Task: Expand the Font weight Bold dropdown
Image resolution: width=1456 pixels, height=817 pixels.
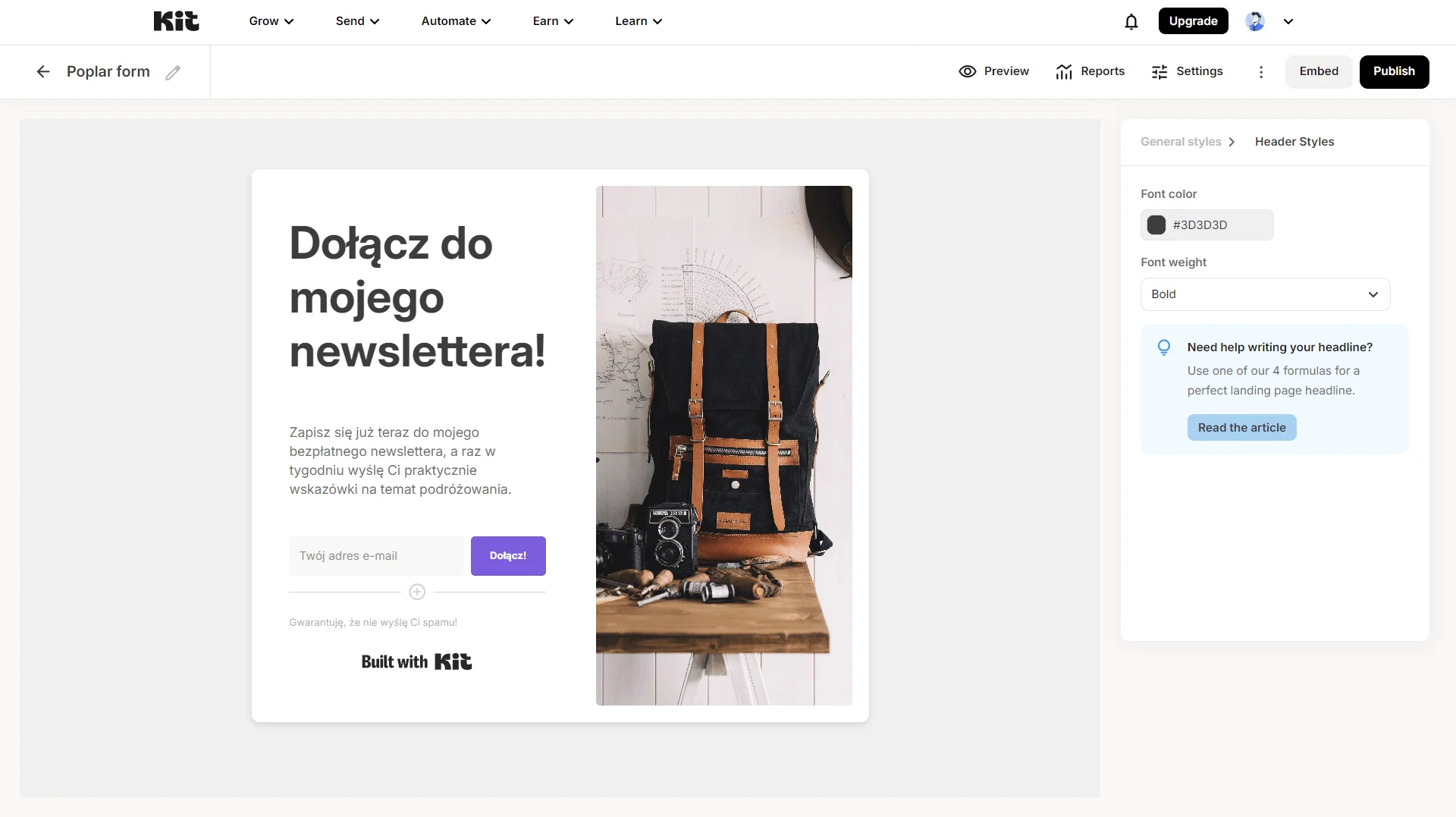Action: [1265, 294]
